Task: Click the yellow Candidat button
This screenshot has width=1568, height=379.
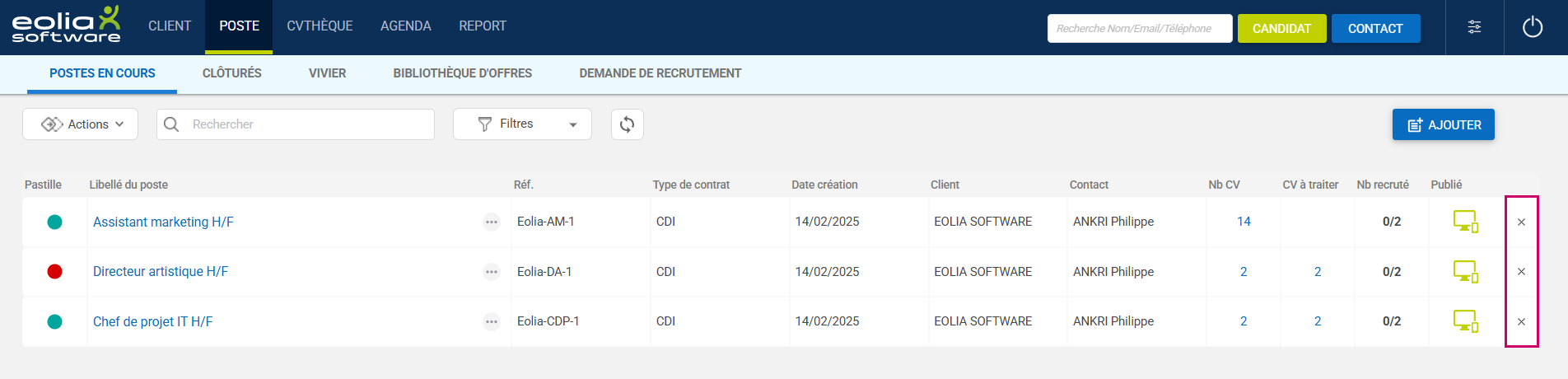Action: 1281,28
